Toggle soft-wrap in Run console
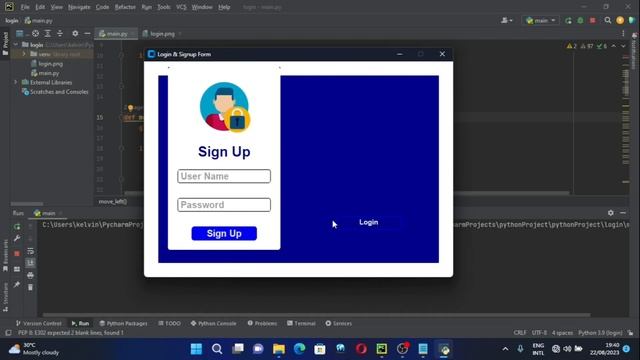 (30, 251)
